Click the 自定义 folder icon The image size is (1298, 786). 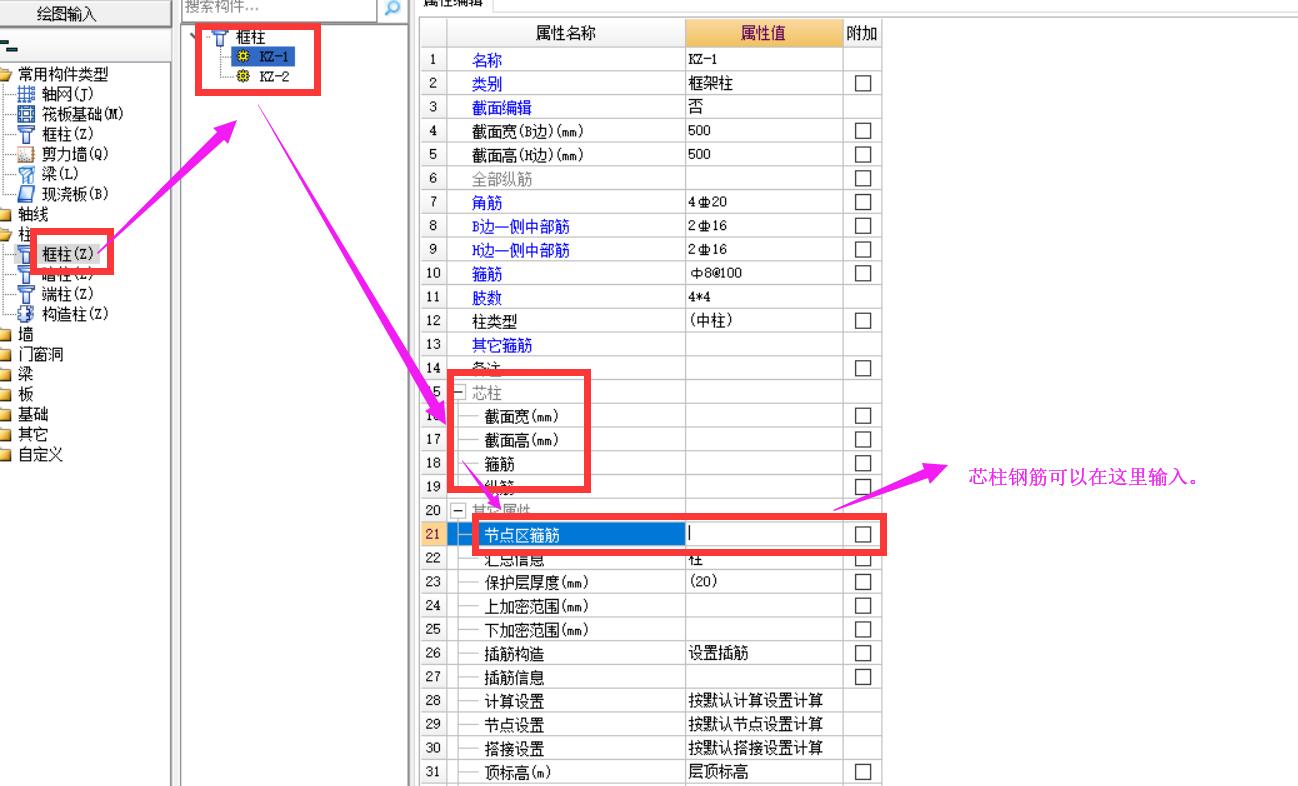6,454
